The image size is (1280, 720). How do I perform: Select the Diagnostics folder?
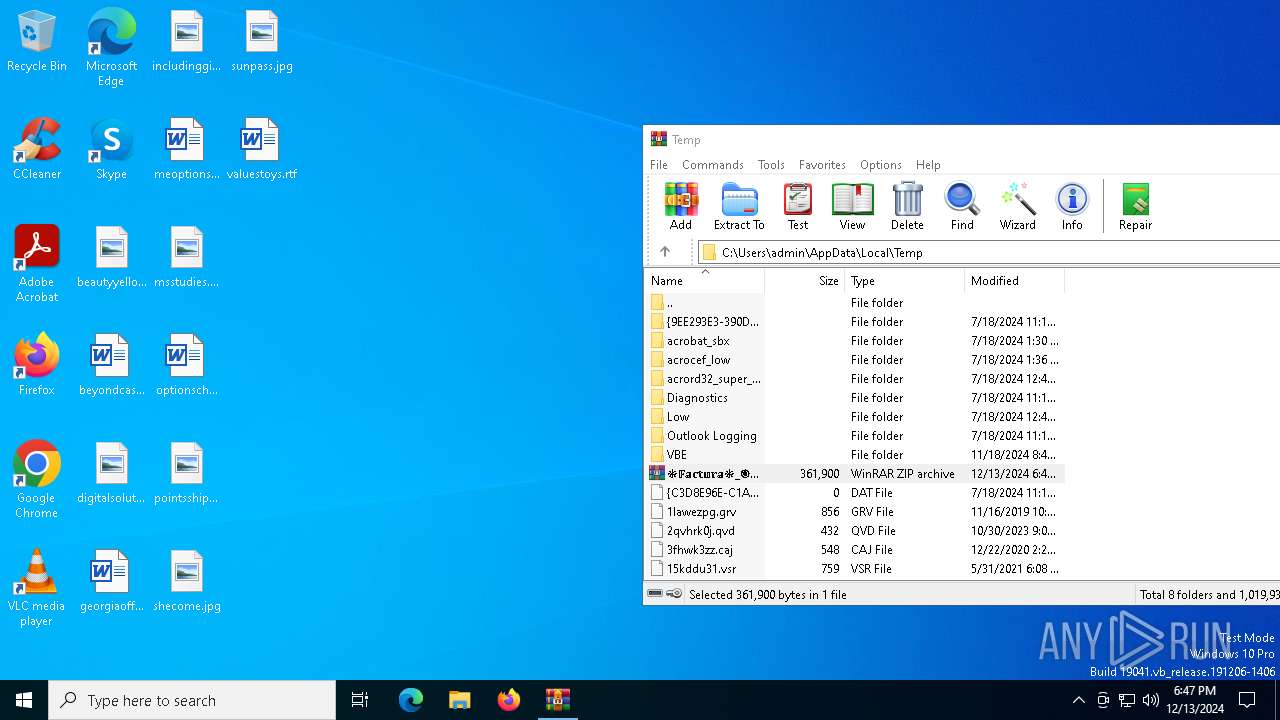click(855, 397)
